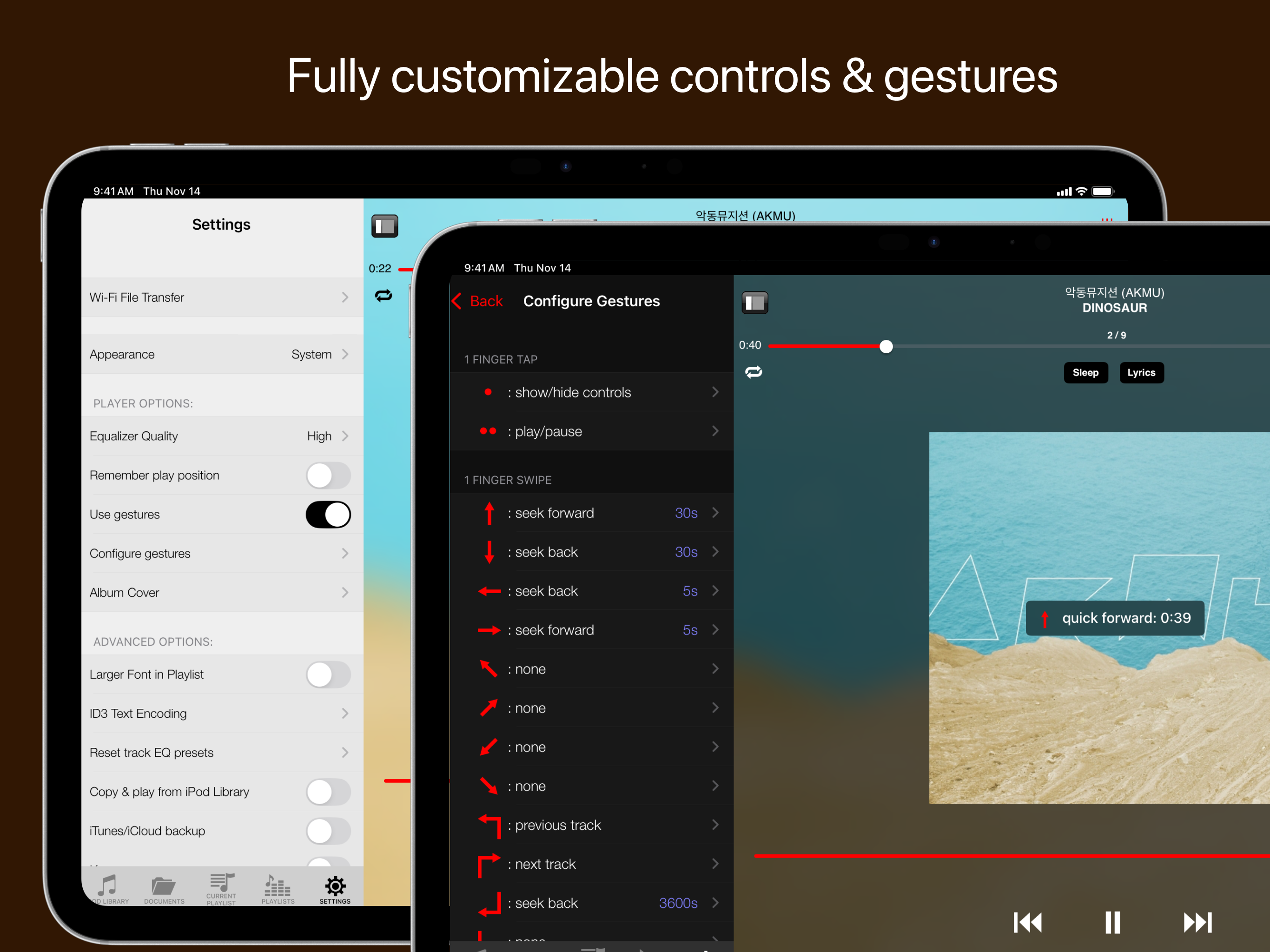
Task: Tap previous track gesture row
Action: tap(591, 825)
